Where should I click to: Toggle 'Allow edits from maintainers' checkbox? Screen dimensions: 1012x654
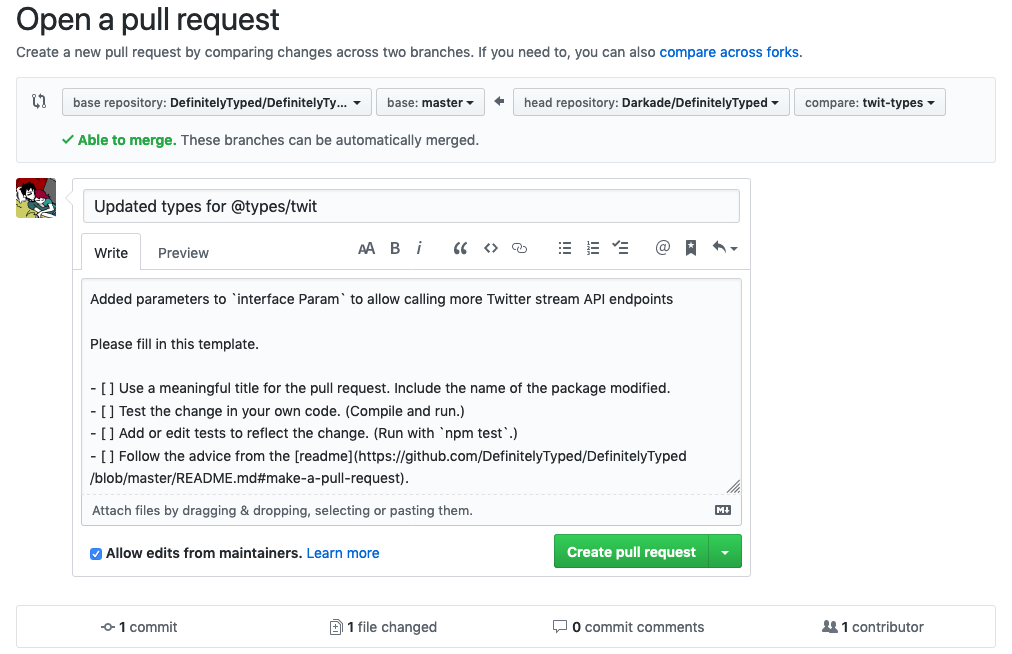pyautogui.click(x=95, y=553)
